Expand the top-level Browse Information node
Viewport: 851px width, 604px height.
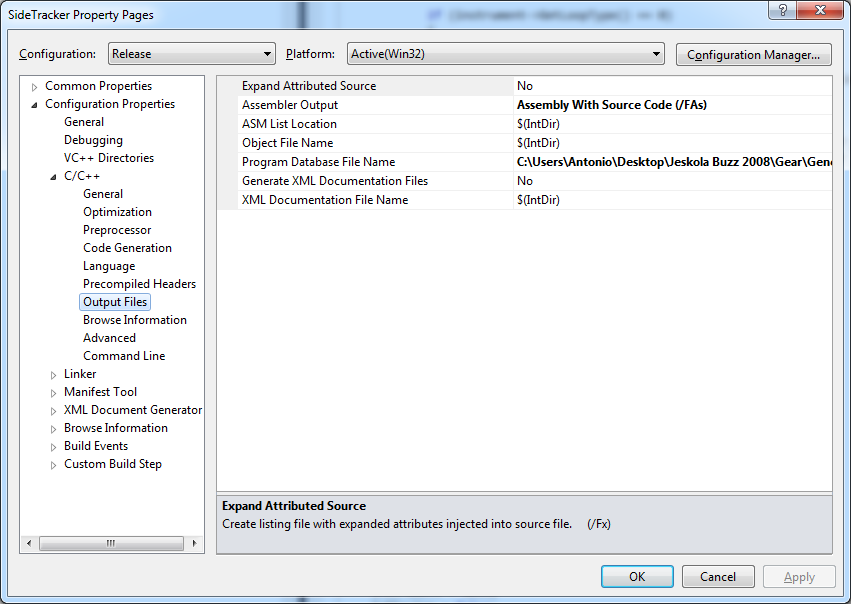point(53,429)
